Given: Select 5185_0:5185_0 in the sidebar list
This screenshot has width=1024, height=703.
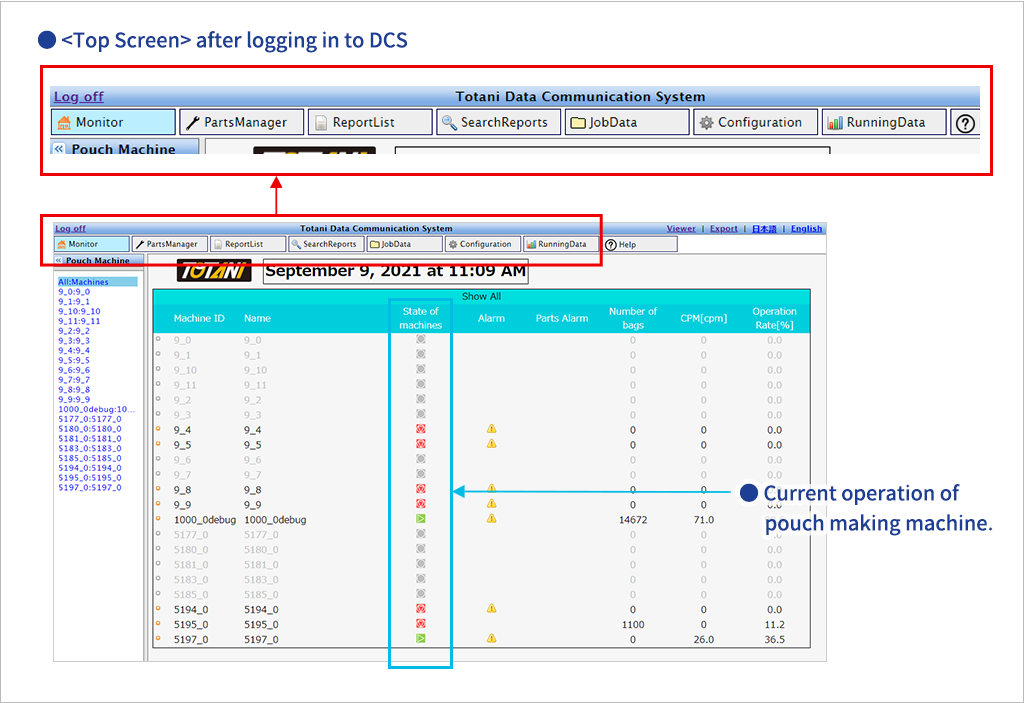Looking at the screenshot, I should tap(90, 458).
